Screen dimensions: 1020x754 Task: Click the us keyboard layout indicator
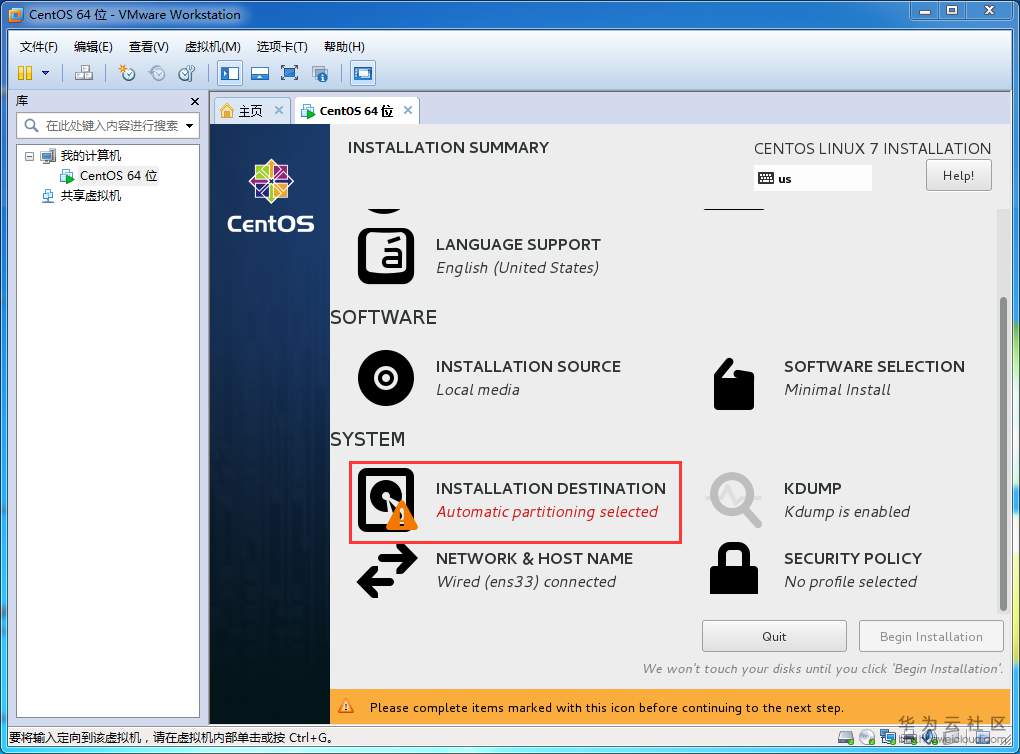[812, 178]
